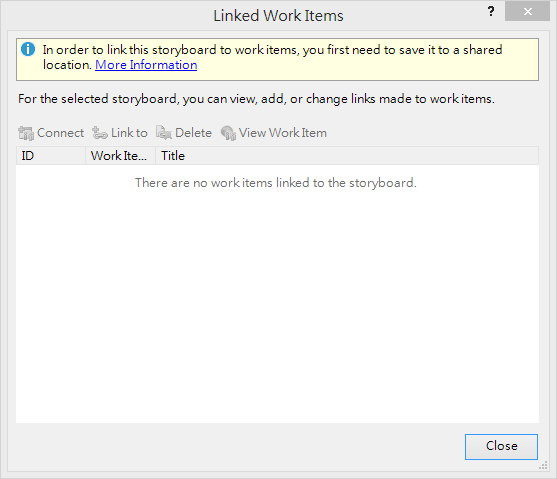The height and width of the screenshot is (479, 557).
Task: Click the View Work Item icon
Action: pyautogui.click(x=228, y=133)
